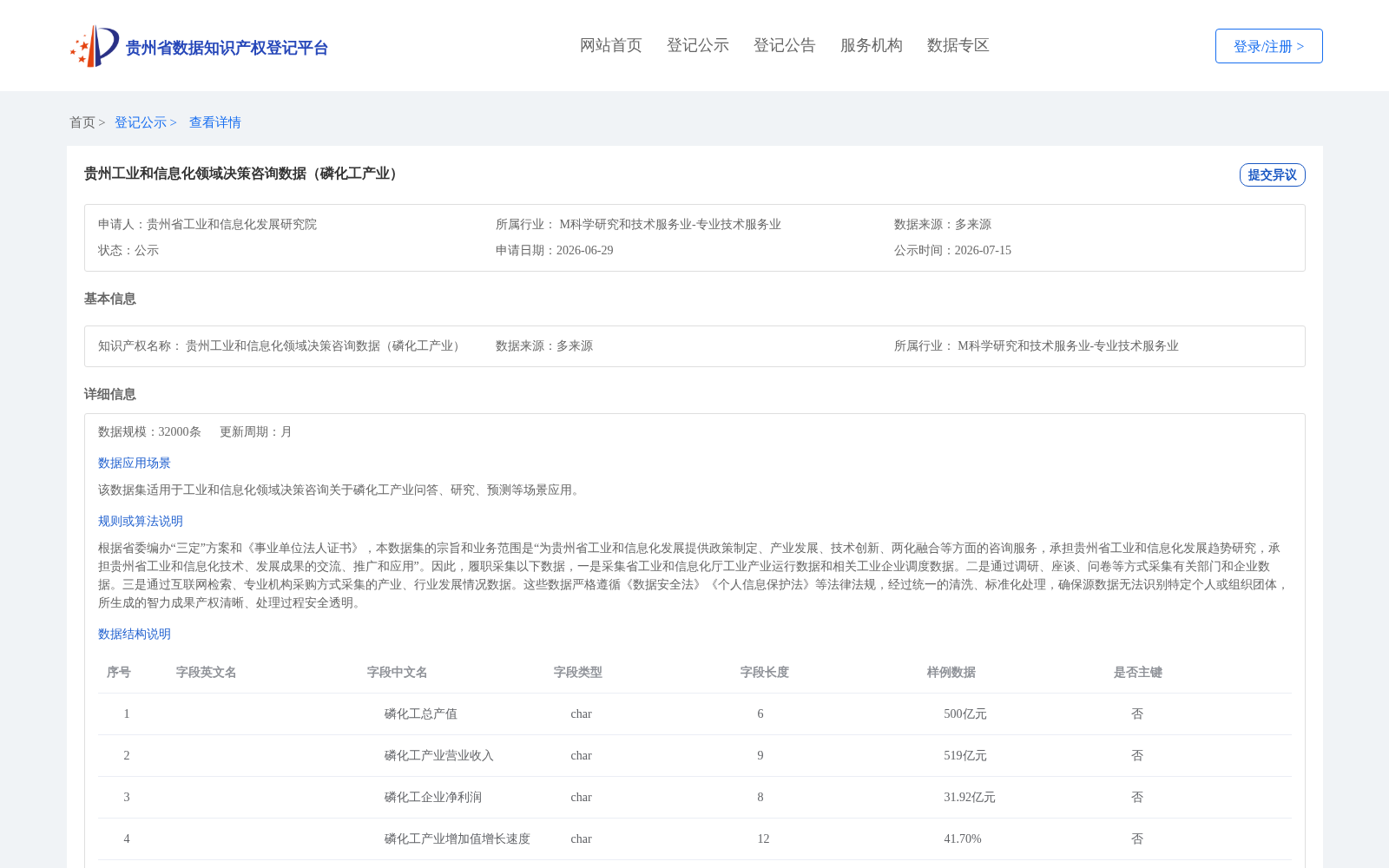This screenshot has height=868, width=1389.
Task: Click sample value 519亿元
Action: [965, 755]
